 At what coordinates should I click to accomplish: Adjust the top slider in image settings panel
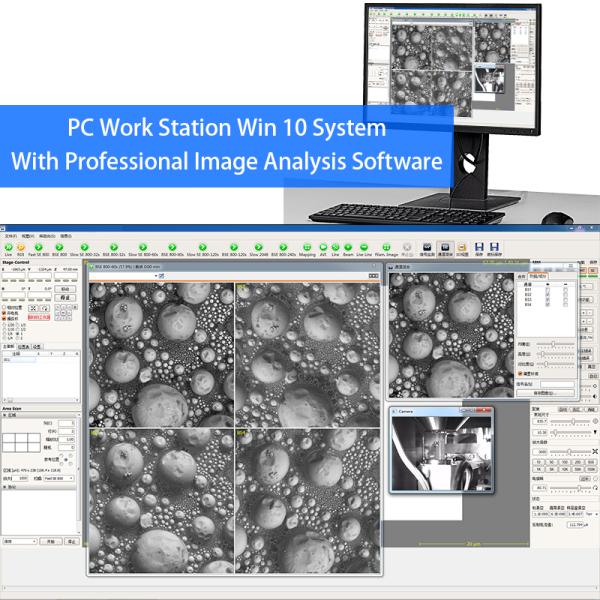[555, 343]
